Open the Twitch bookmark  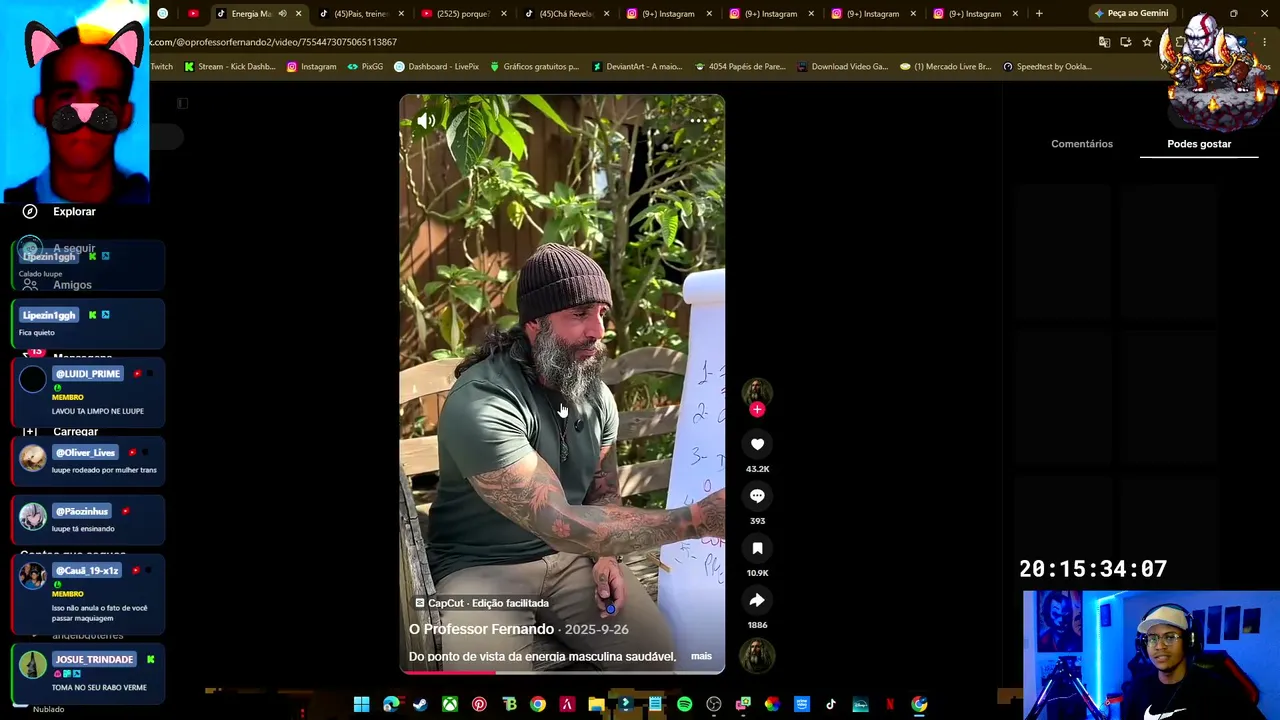[161, 67]
